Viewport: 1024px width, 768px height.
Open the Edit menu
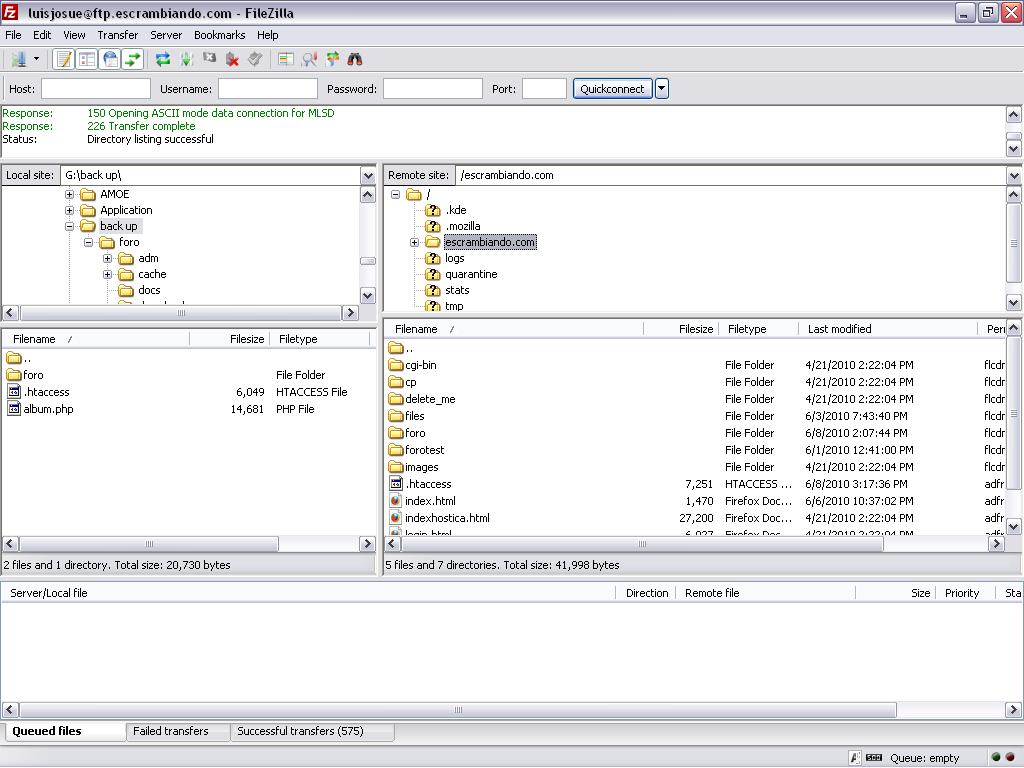[42, 35]
